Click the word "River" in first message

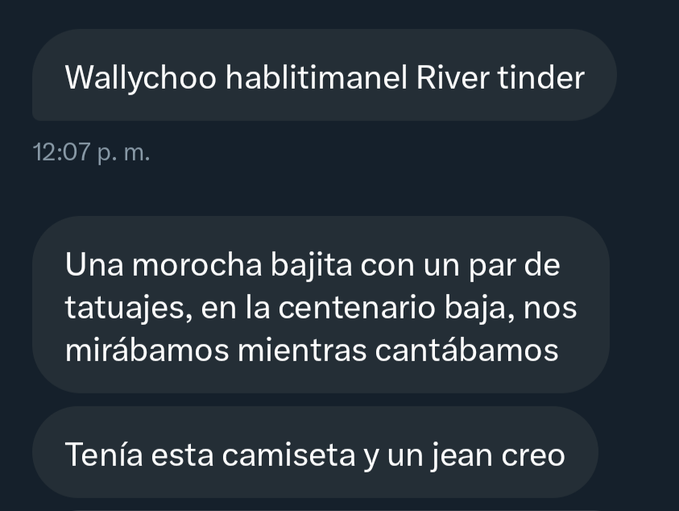[453, 78]
